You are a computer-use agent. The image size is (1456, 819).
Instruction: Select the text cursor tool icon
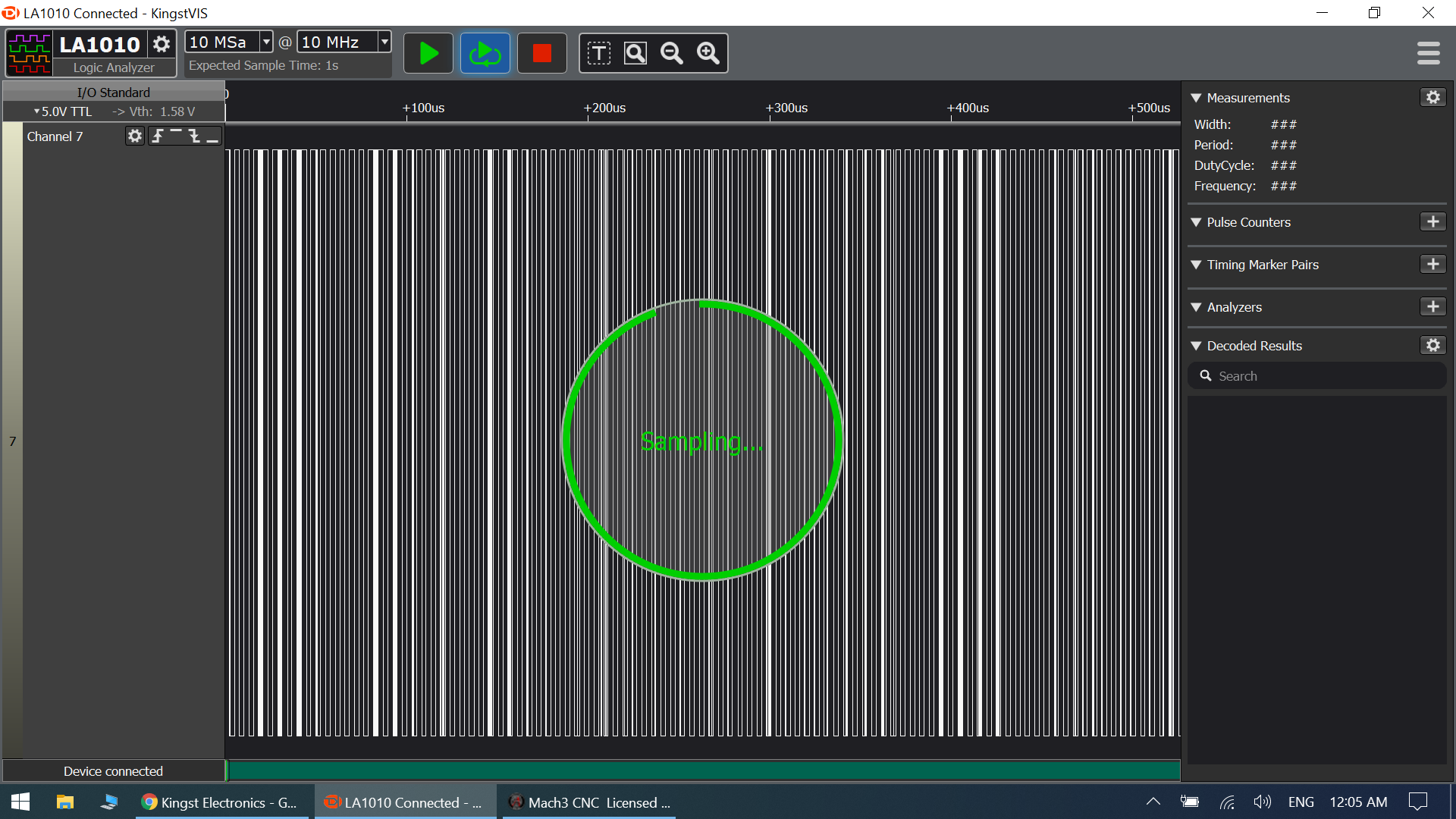[x=598, y=53]
